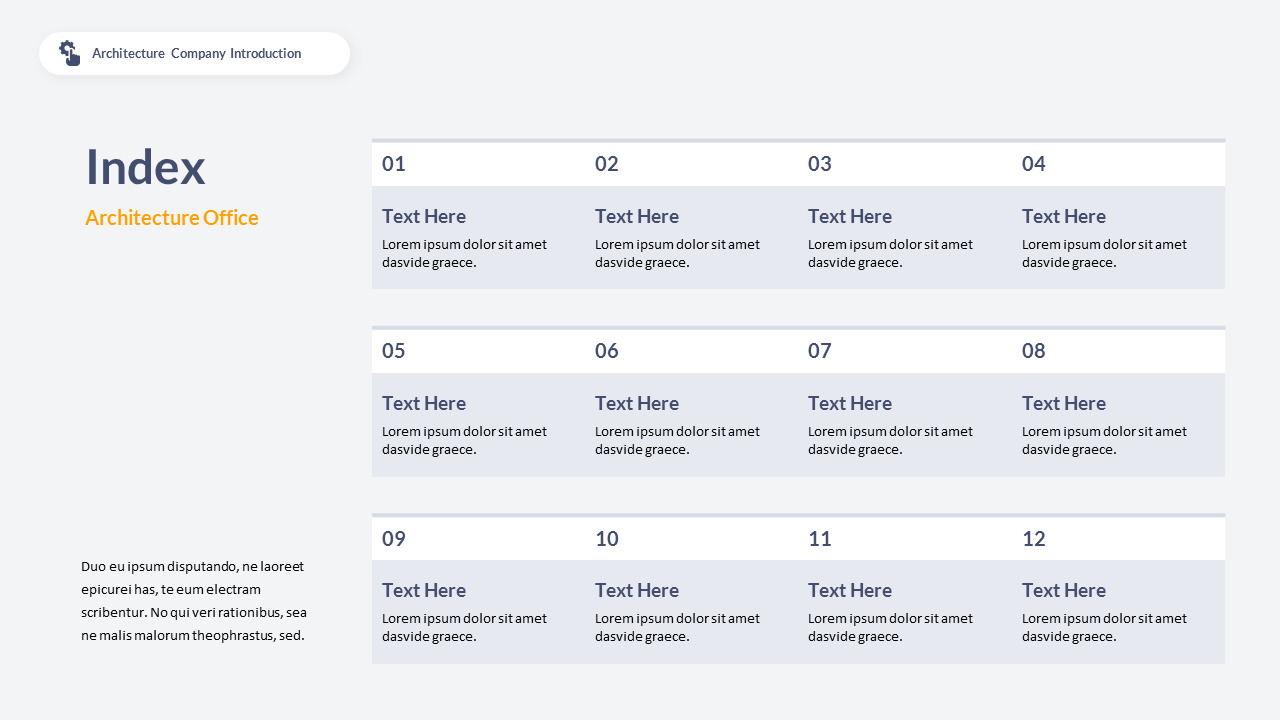Select index number 02
Screen dimensions: 1280x720
tap(607, 164)
